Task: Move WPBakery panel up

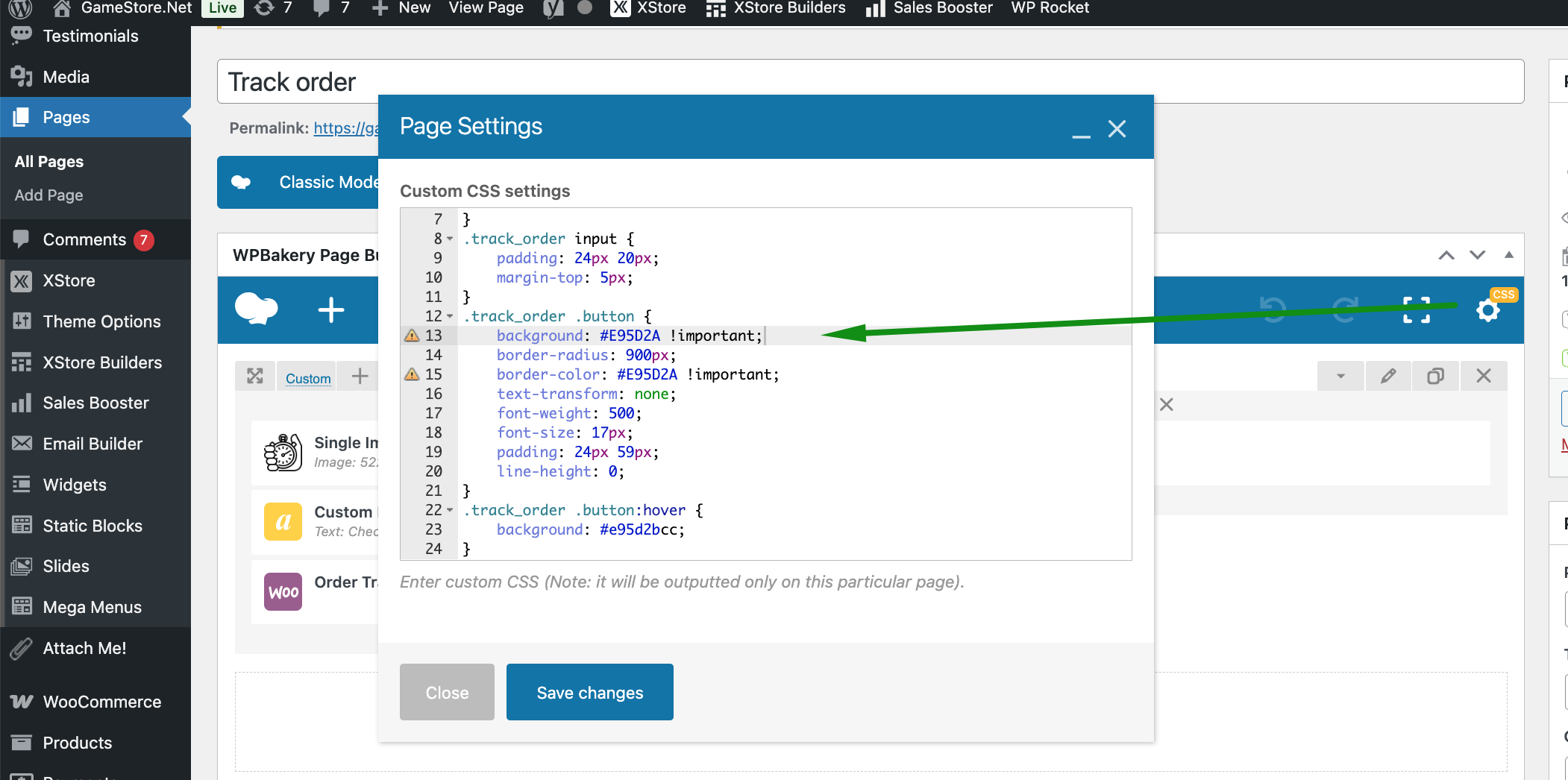Action: (1446, 255)
